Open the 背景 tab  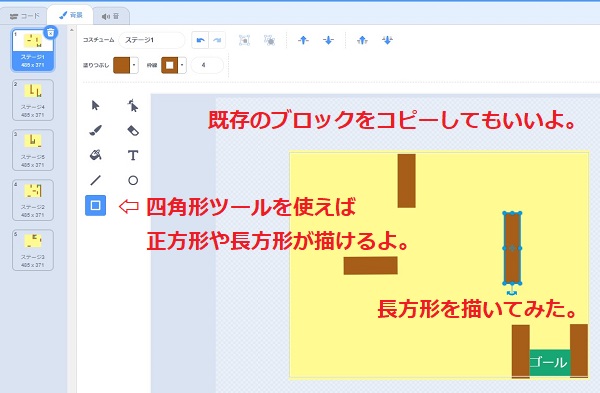(71, 15)
